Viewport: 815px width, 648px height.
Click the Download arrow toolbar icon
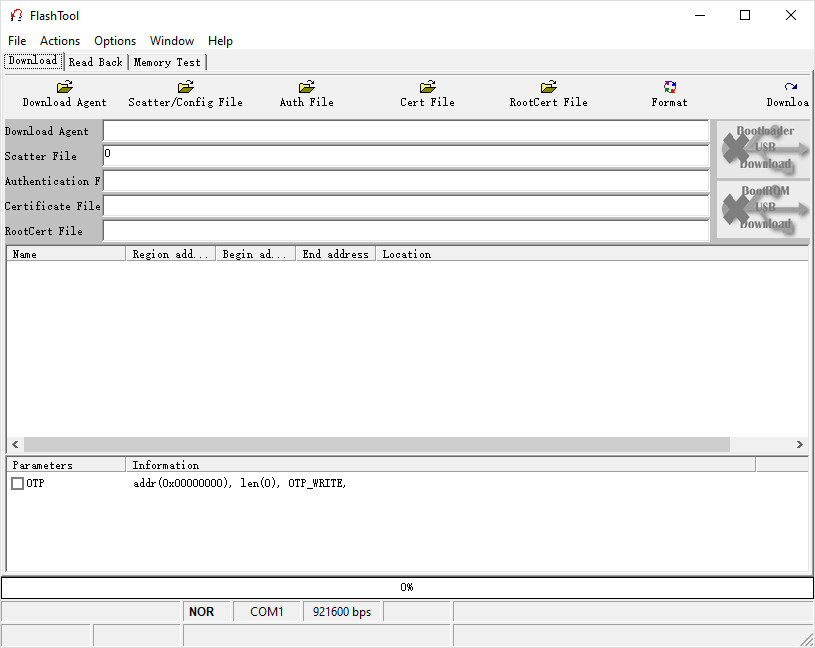(x=791, y=87)
